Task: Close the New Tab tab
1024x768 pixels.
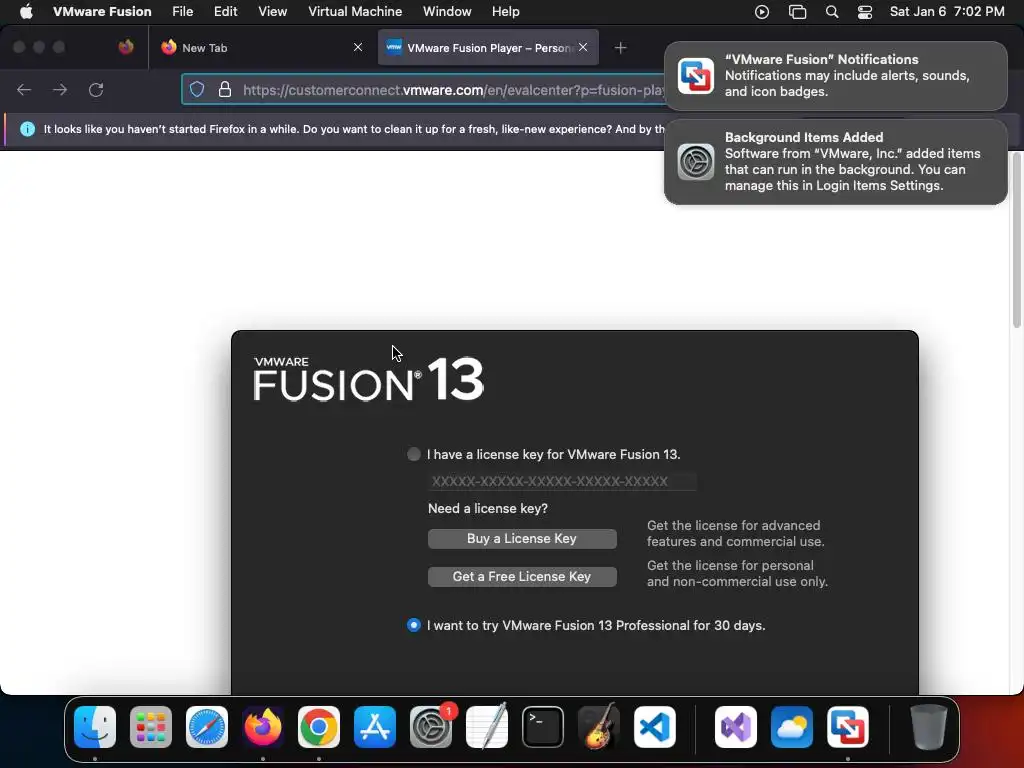Action: 358,47
